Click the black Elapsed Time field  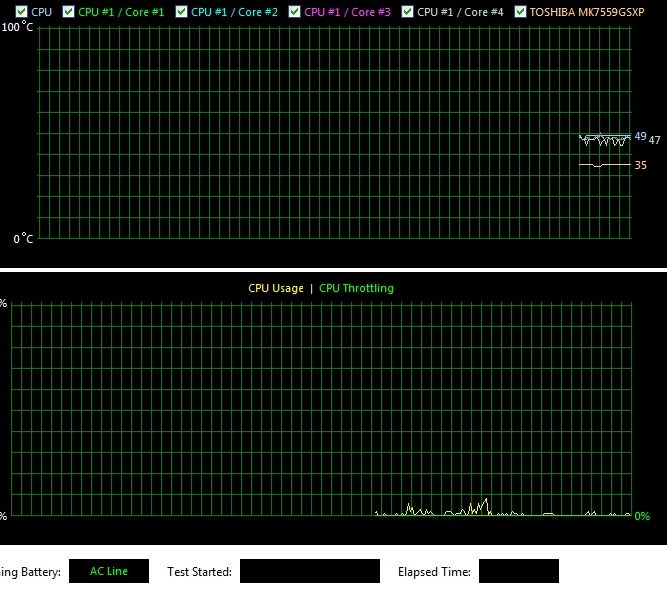tap(519, 571)
